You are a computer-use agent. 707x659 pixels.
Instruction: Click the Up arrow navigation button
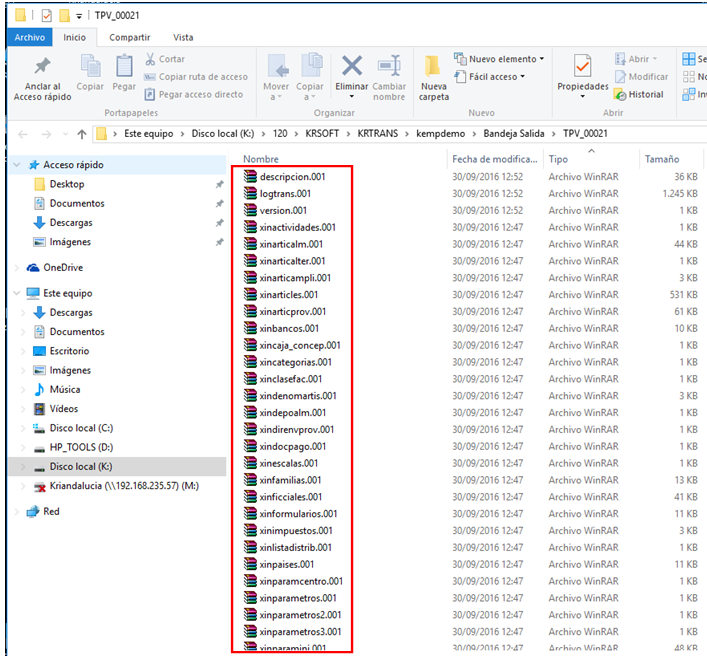(x=81, y=134)
